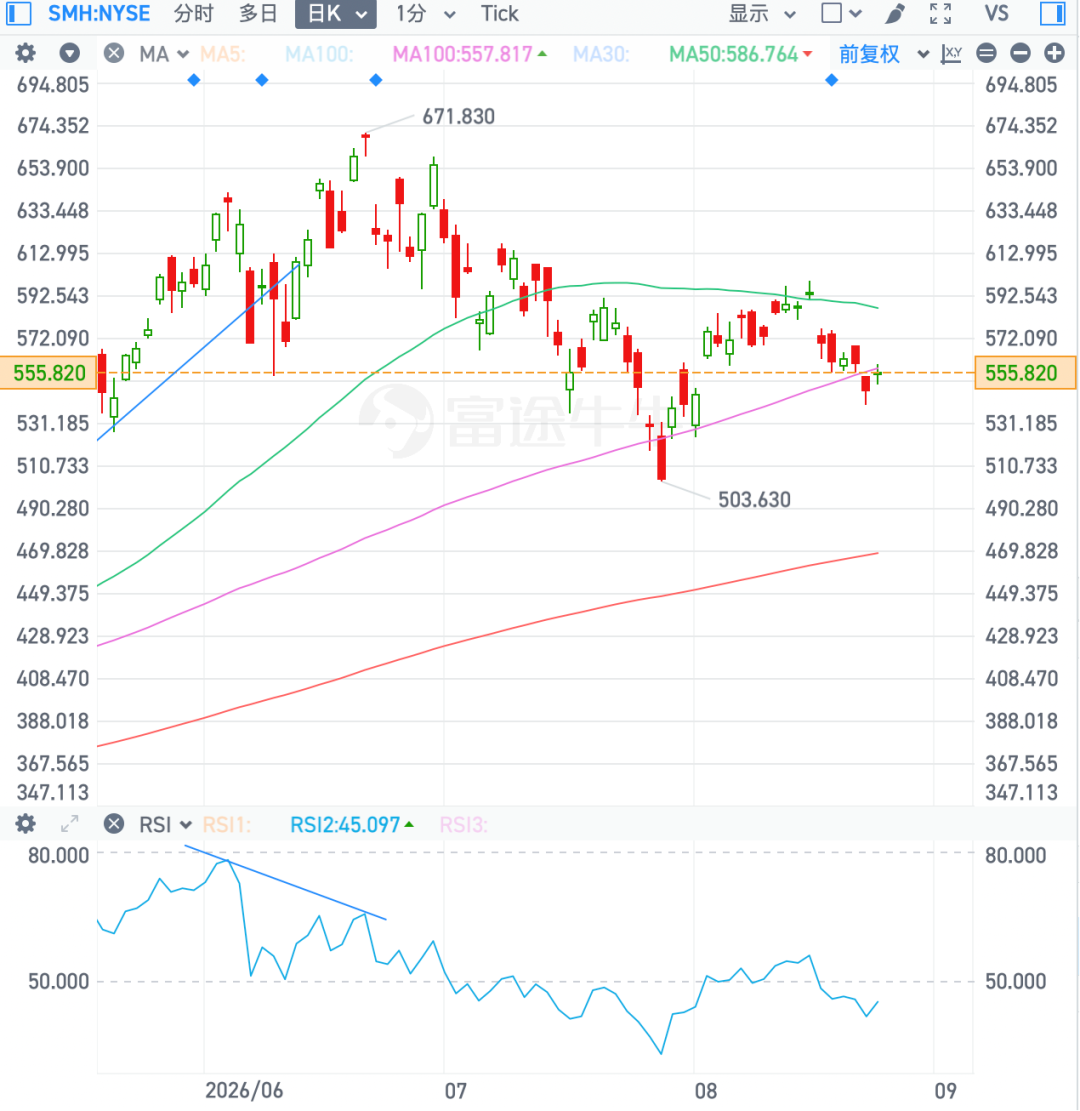Click the second blue diamond event marker
The image size is (1080, 1111).
click(262, 80)
